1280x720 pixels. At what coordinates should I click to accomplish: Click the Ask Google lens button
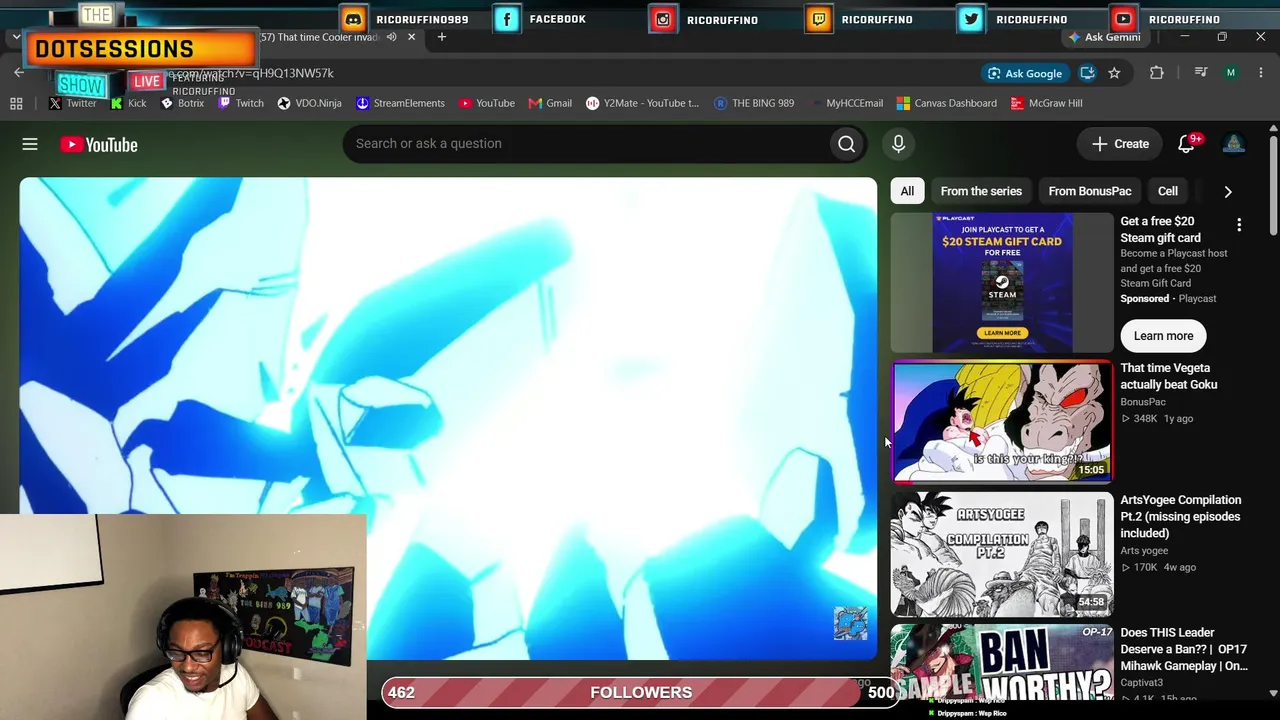point(1024,73)
